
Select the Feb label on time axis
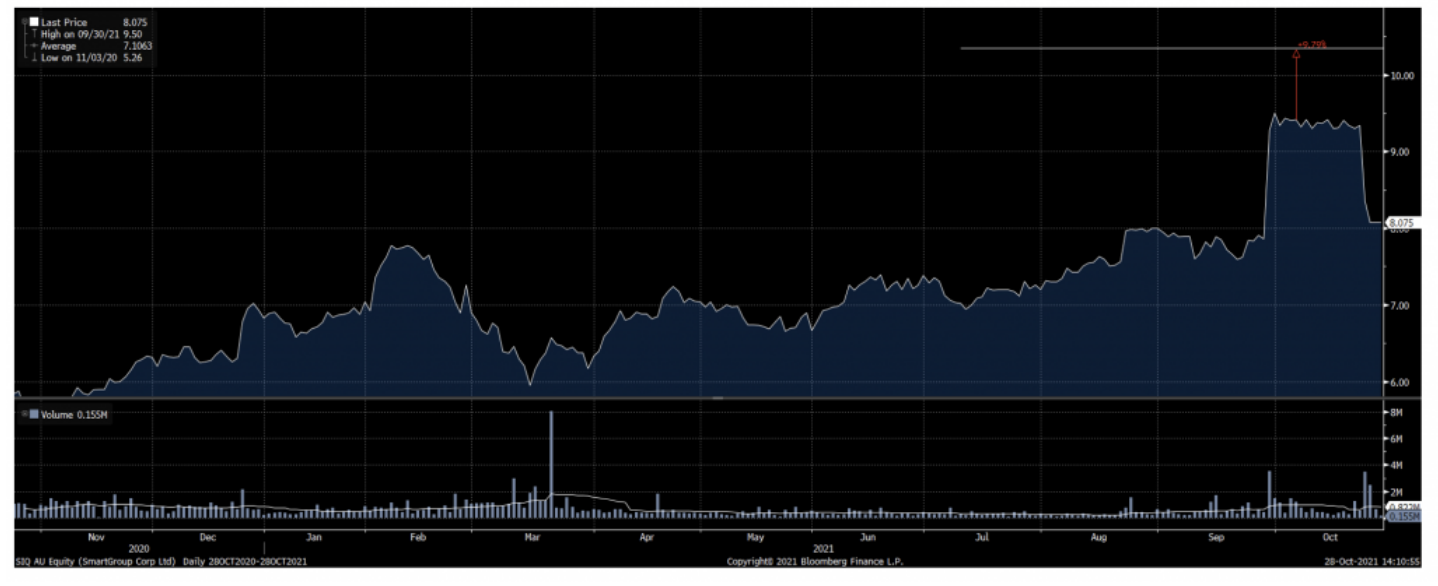coord(418,537)
